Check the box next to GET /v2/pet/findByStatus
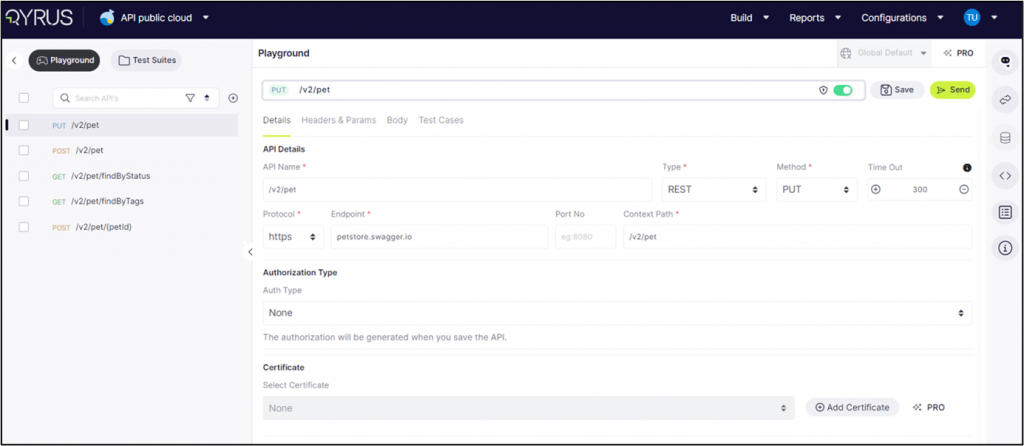 click(24, 176)
